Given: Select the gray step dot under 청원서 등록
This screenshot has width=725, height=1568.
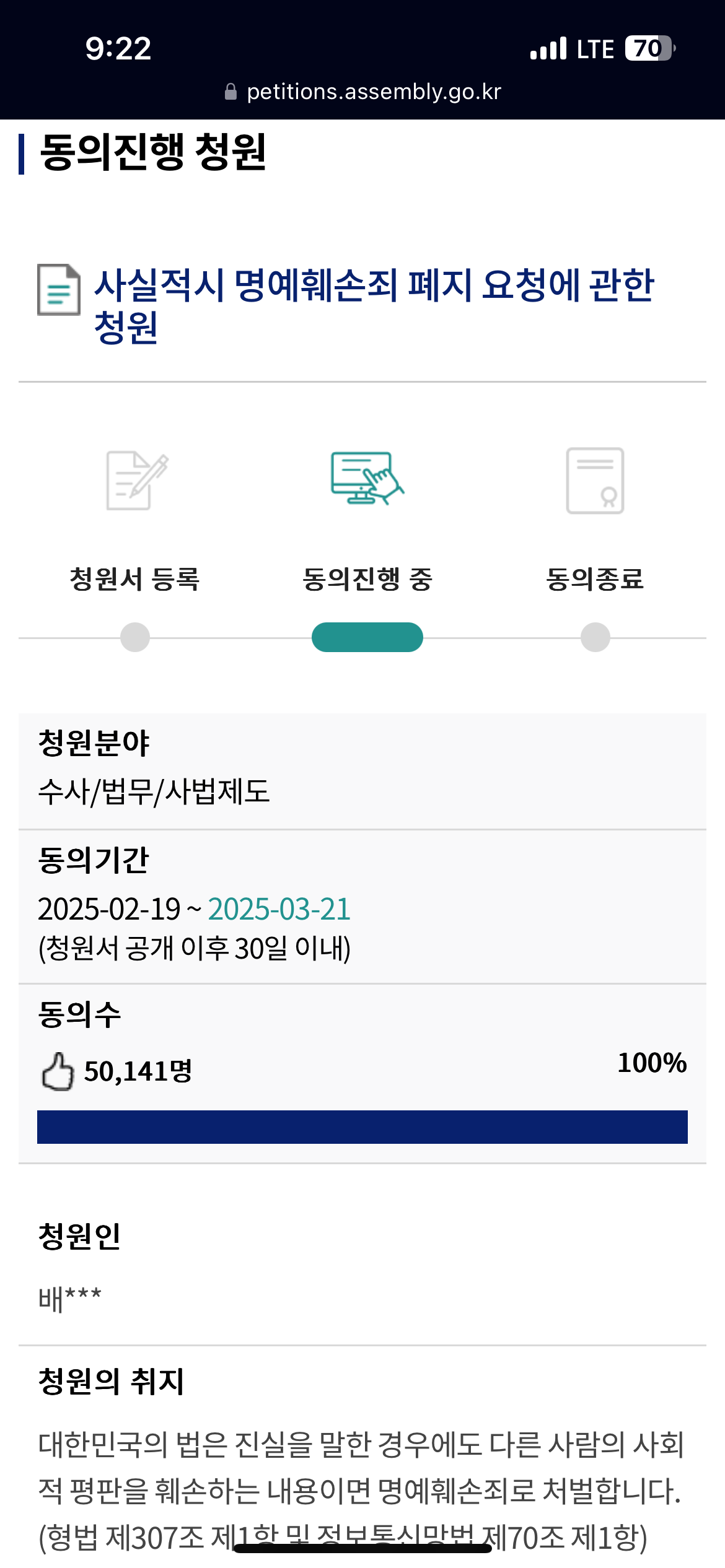Looking at the screenshot, I should click(135, 637).
